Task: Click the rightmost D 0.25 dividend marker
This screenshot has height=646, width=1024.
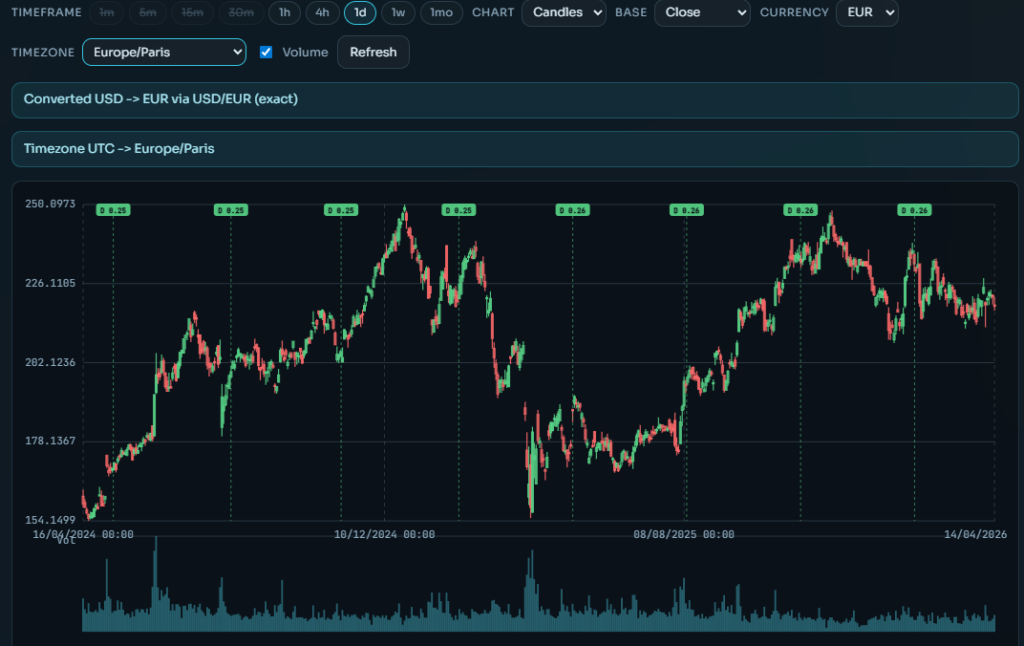Action: click(x=458, y=210)
